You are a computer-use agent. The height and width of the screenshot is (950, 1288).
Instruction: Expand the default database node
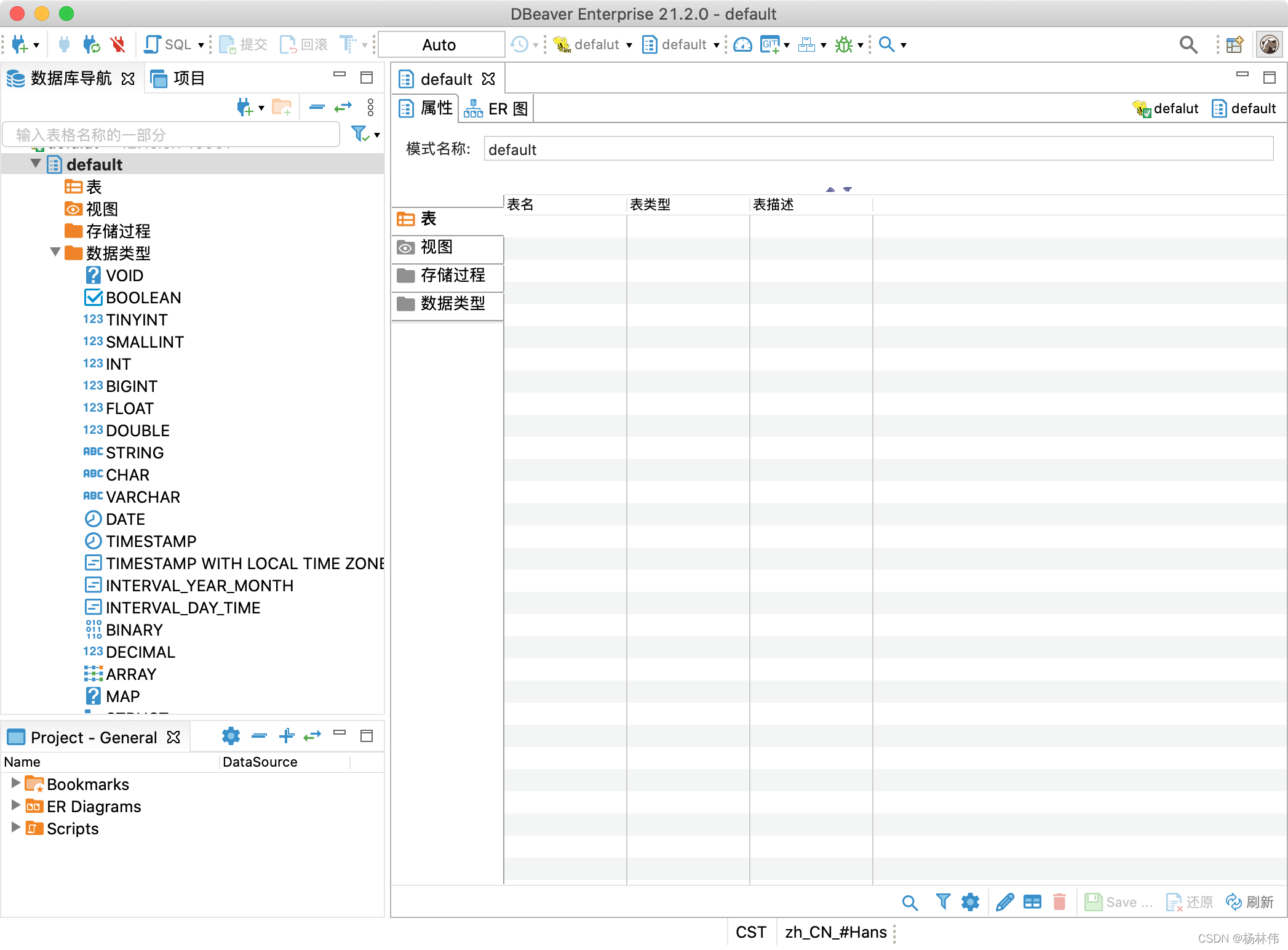point(36,164)
